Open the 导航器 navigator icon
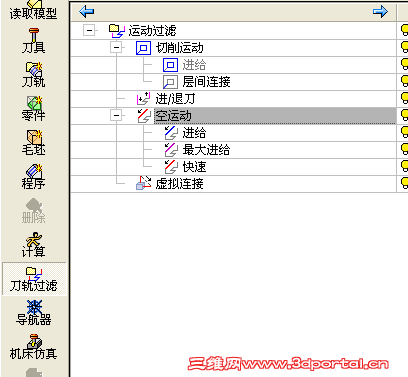The image size is (408, 377). pyautogui.click(x=34, y=313)
